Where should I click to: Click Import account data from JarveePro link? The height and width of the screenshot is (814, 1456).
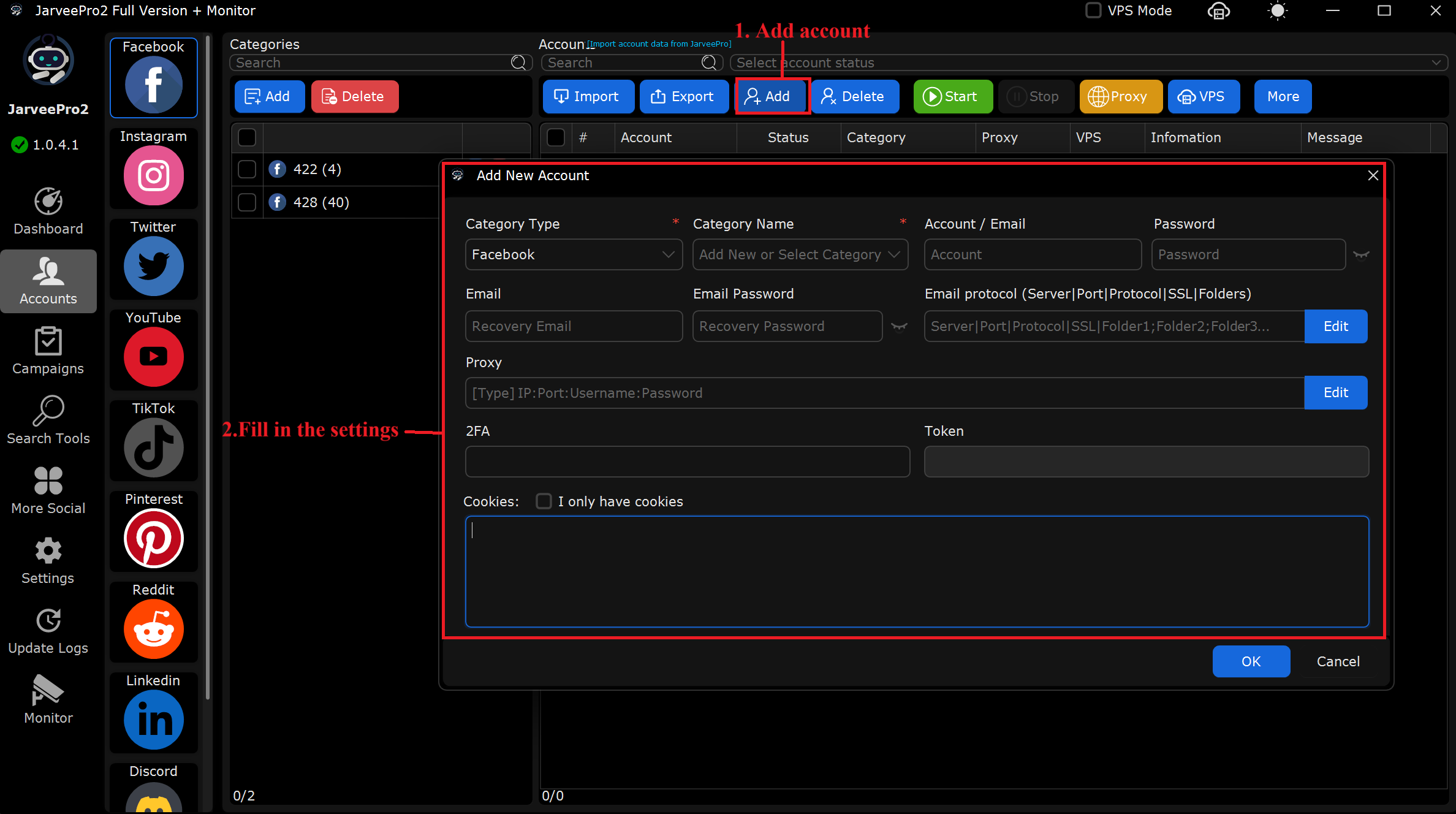pos(659,44)
